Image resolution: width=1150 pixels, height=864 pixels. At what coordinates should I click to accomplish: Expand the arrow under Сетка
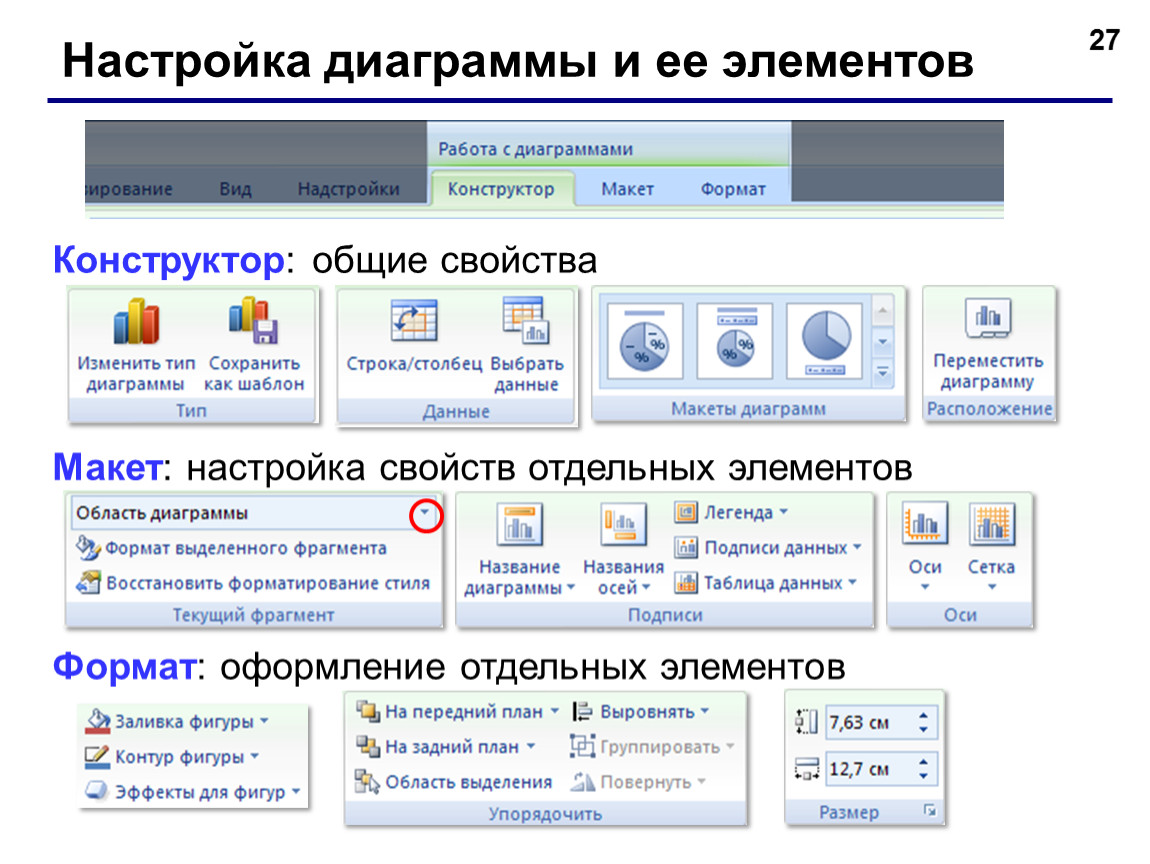[x=992, y=586]
